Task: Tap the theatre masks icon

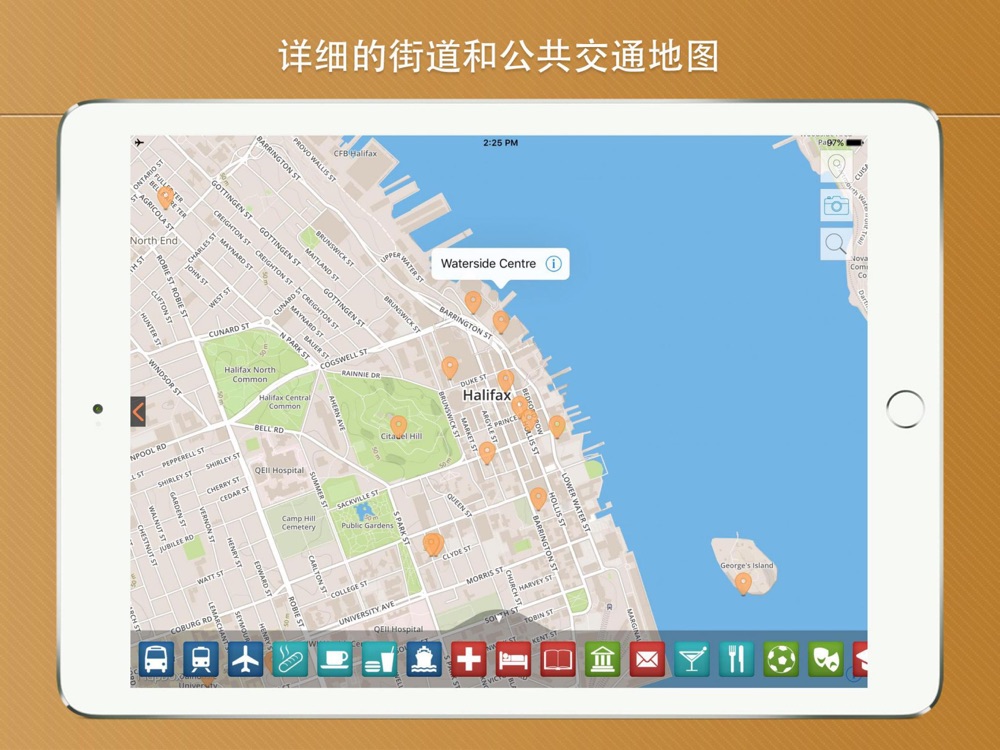Action: point(826,659)
